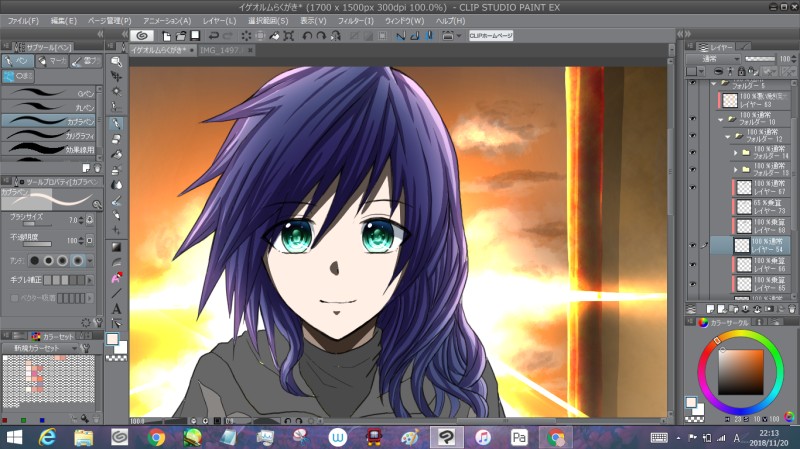Click the New raster layer icon in Layer palette
Screen dimensions: 800x449
710,309
